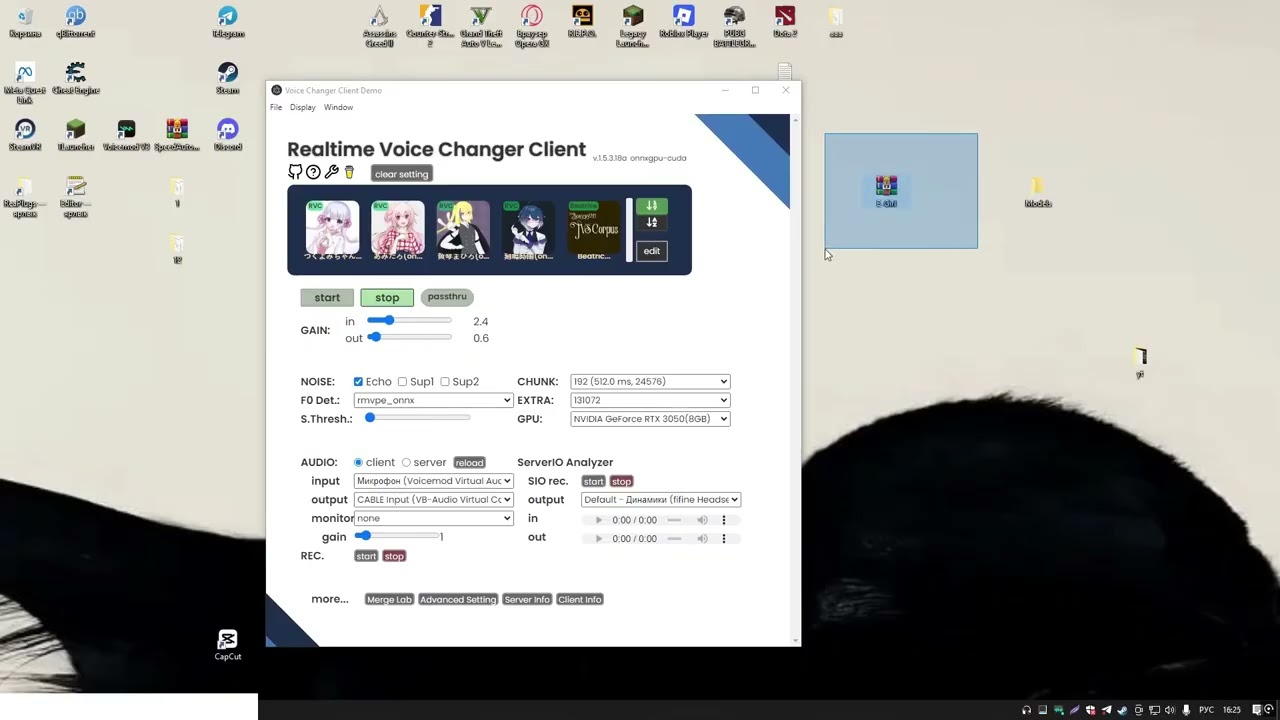
Task: Toggle the passthru mode button
Action: click(x=447, y=297)
